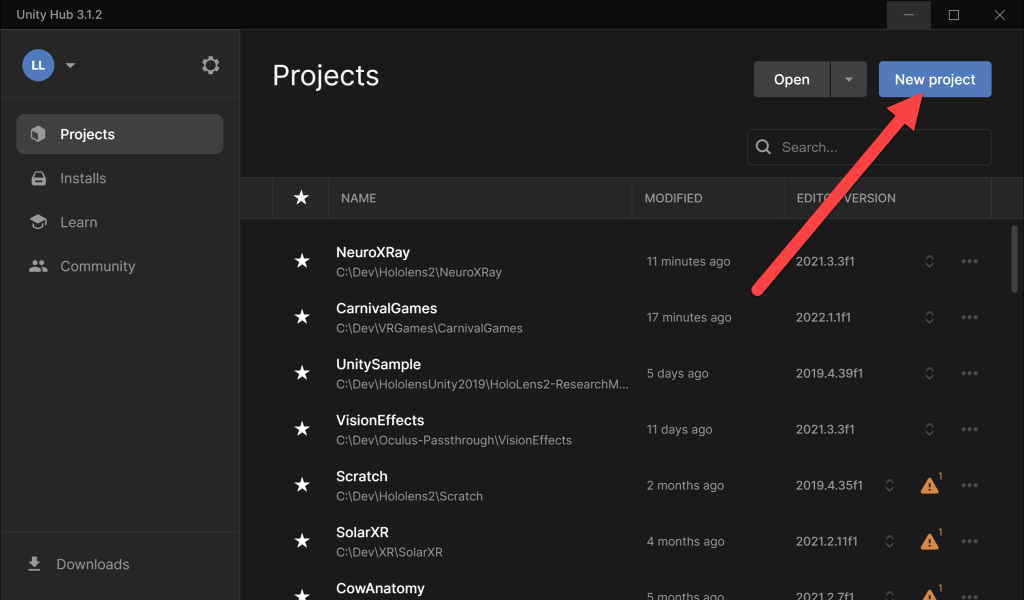Open more options for NeuroXRay

coord(969,261)
